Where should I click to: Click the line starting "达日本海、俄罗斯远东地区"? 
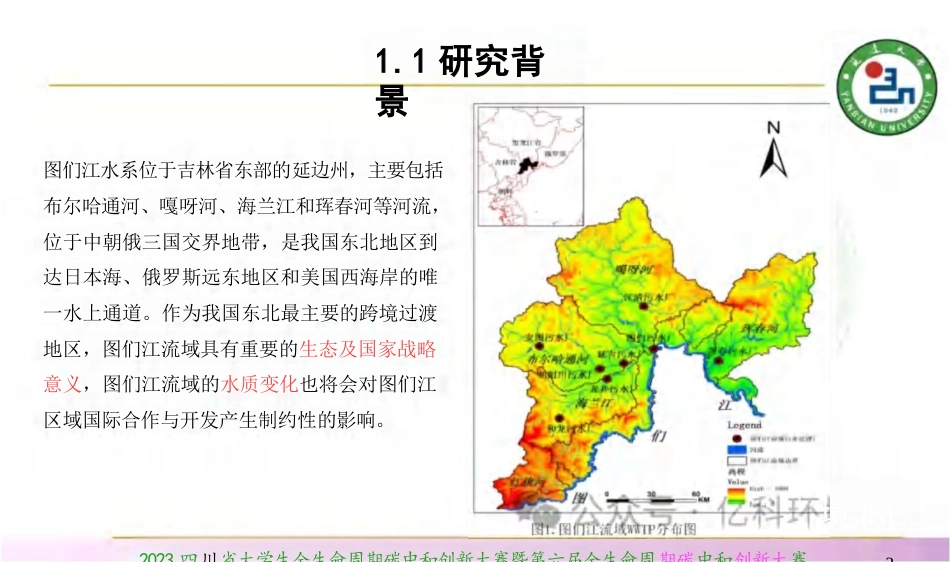coord(241,277)
